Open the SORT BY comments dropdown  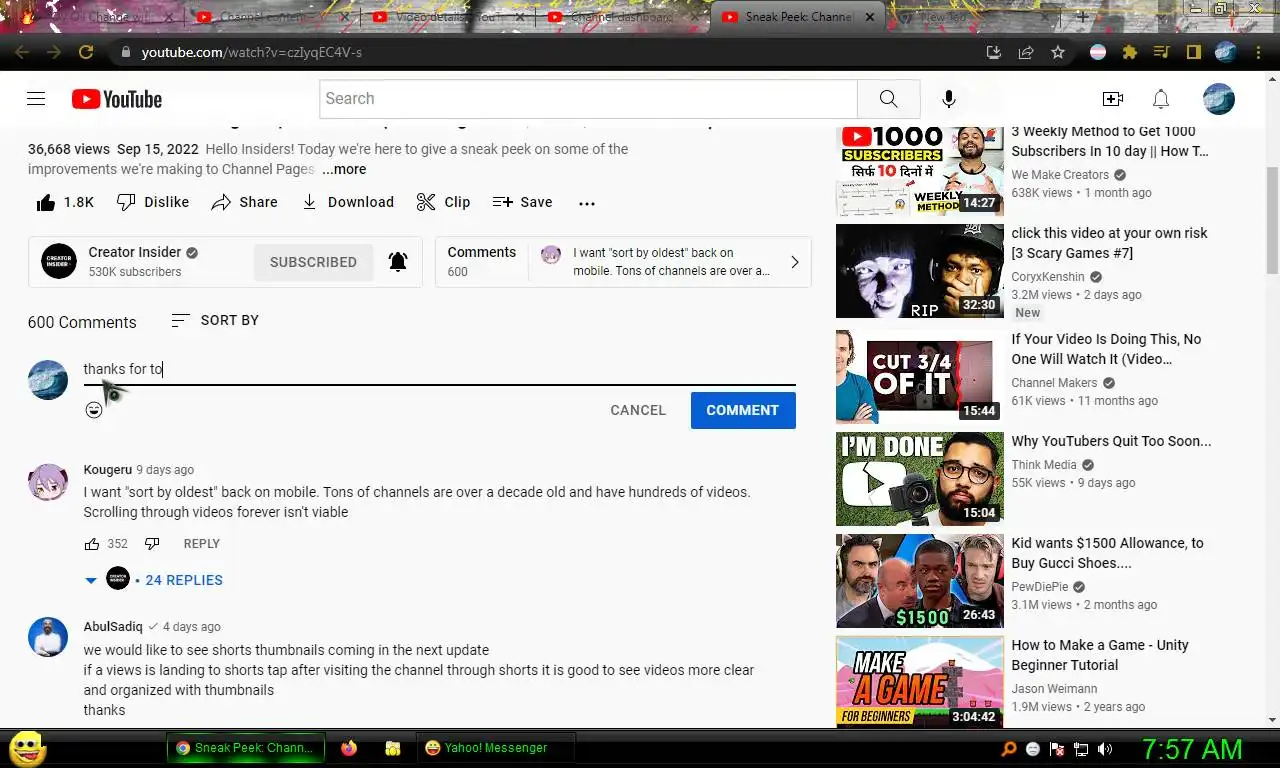215,320
